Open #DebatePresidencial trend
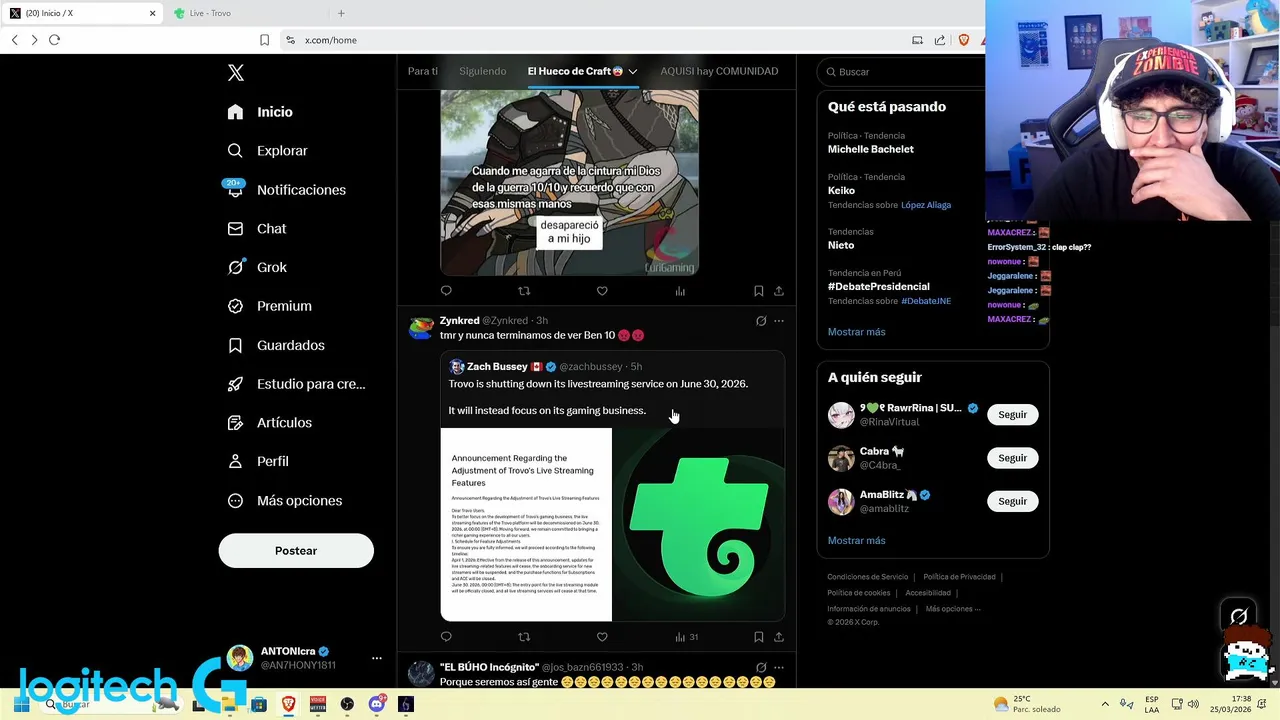The width and height of the screenshot is (1280, 720). pyautogui.click(x=878, y=286)
